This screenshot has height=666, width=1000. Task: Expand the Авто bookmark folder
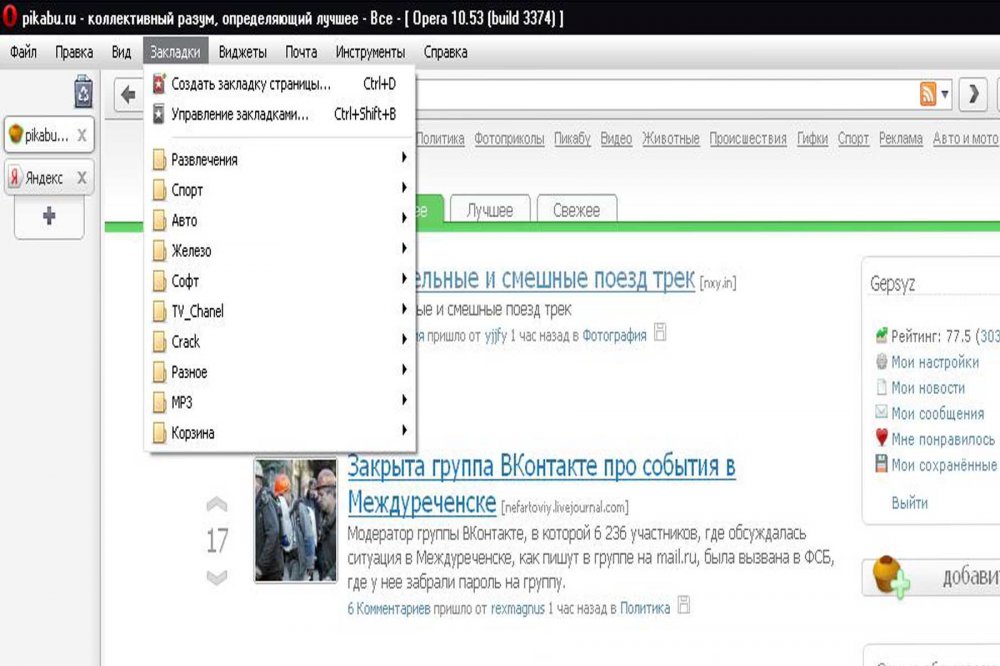tap(279, 220)
